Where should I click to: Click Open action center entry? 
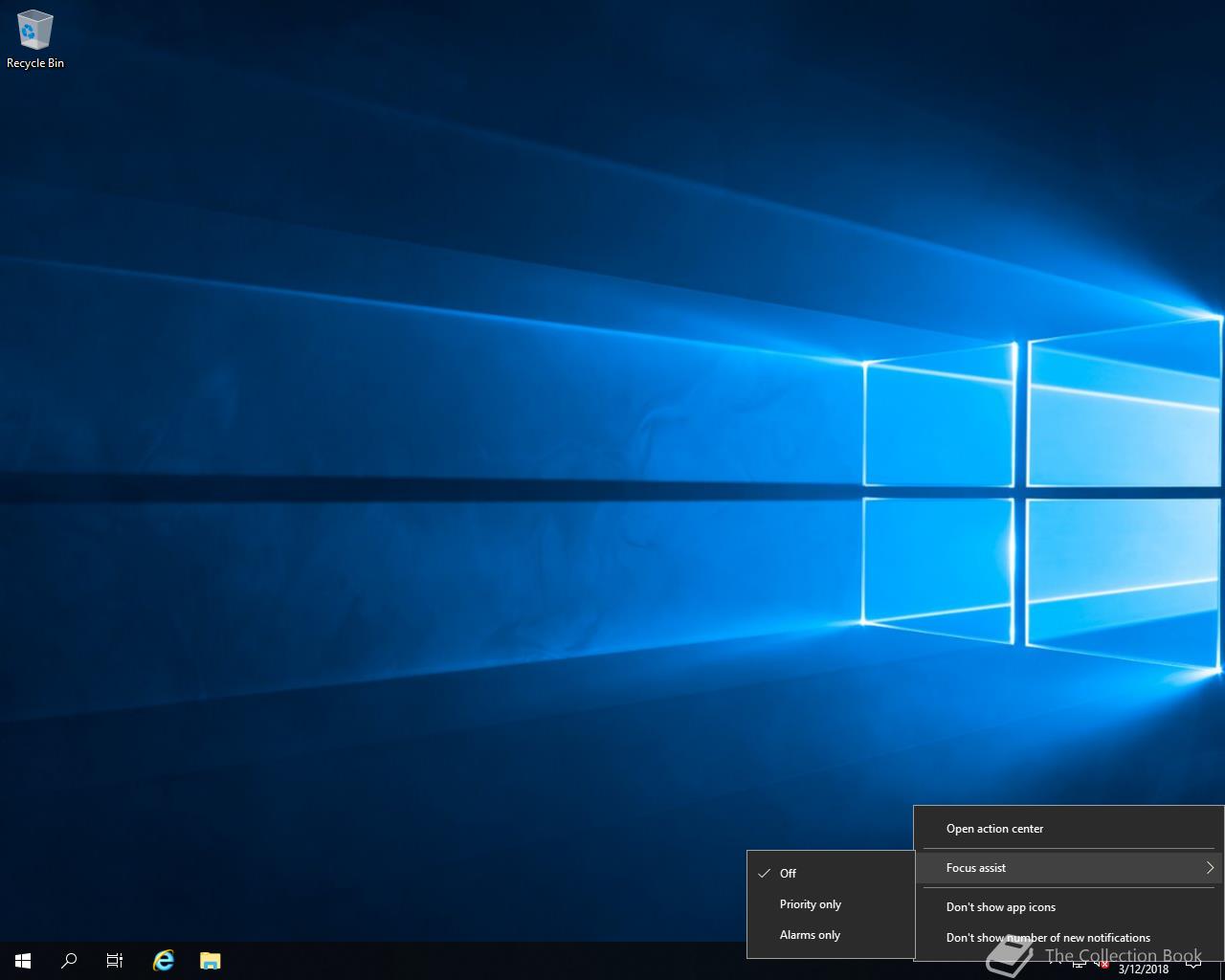point(1069,829)
